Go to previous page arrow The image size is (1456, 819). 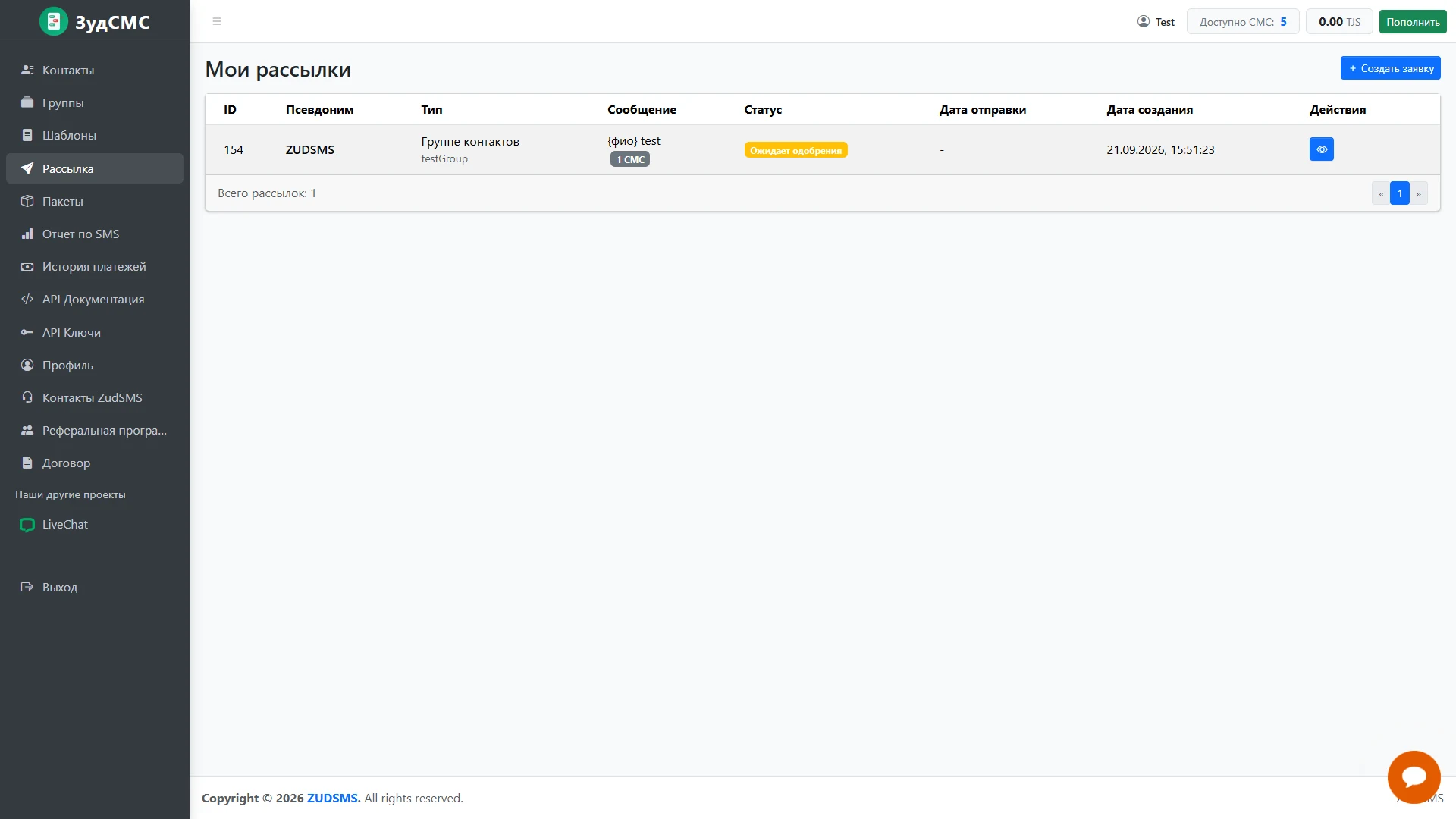[x=1381, y=193]
